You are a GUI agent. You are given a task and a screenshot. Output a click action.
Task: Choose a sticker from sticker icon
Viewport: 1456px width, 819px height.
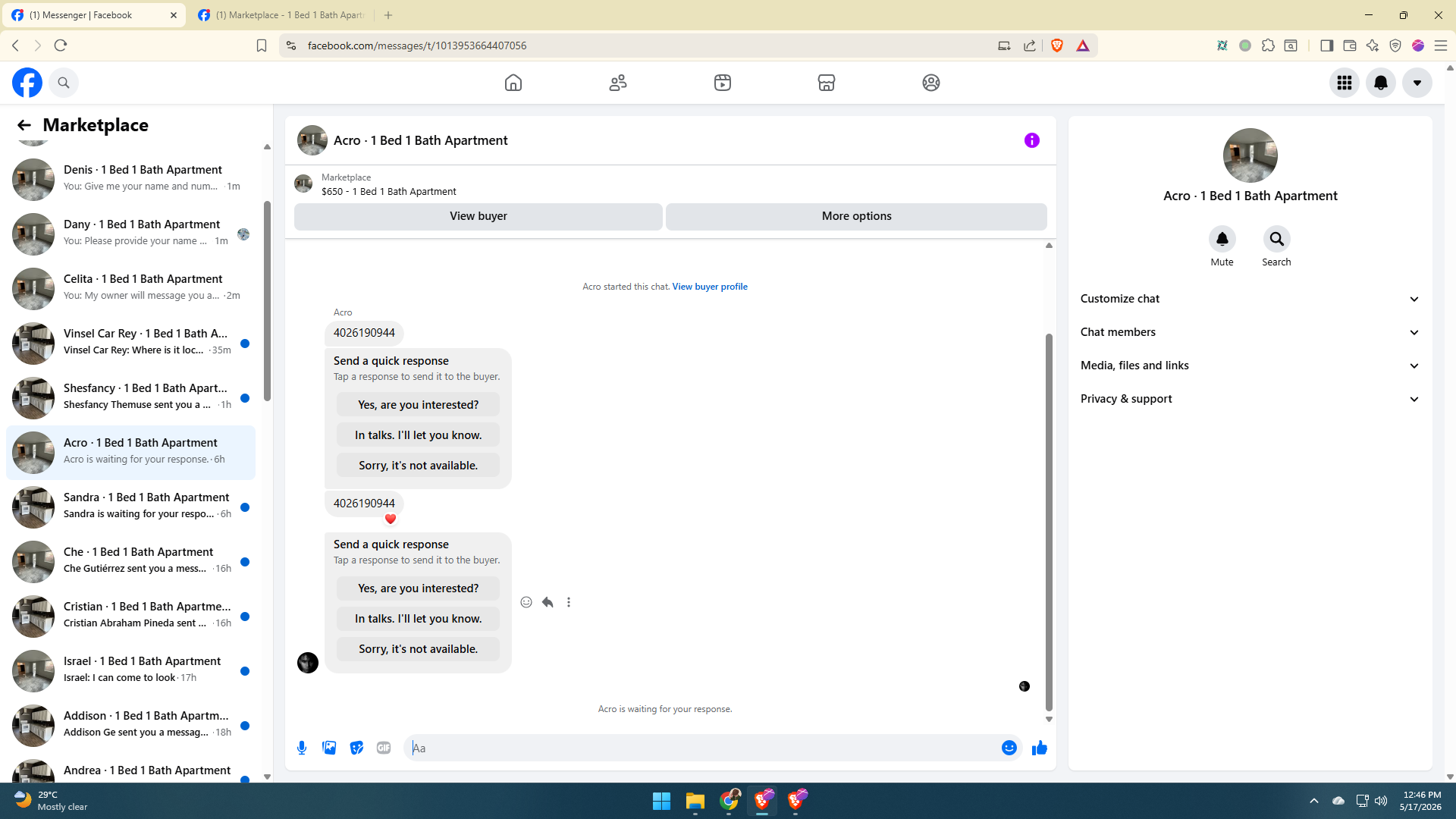356,748
